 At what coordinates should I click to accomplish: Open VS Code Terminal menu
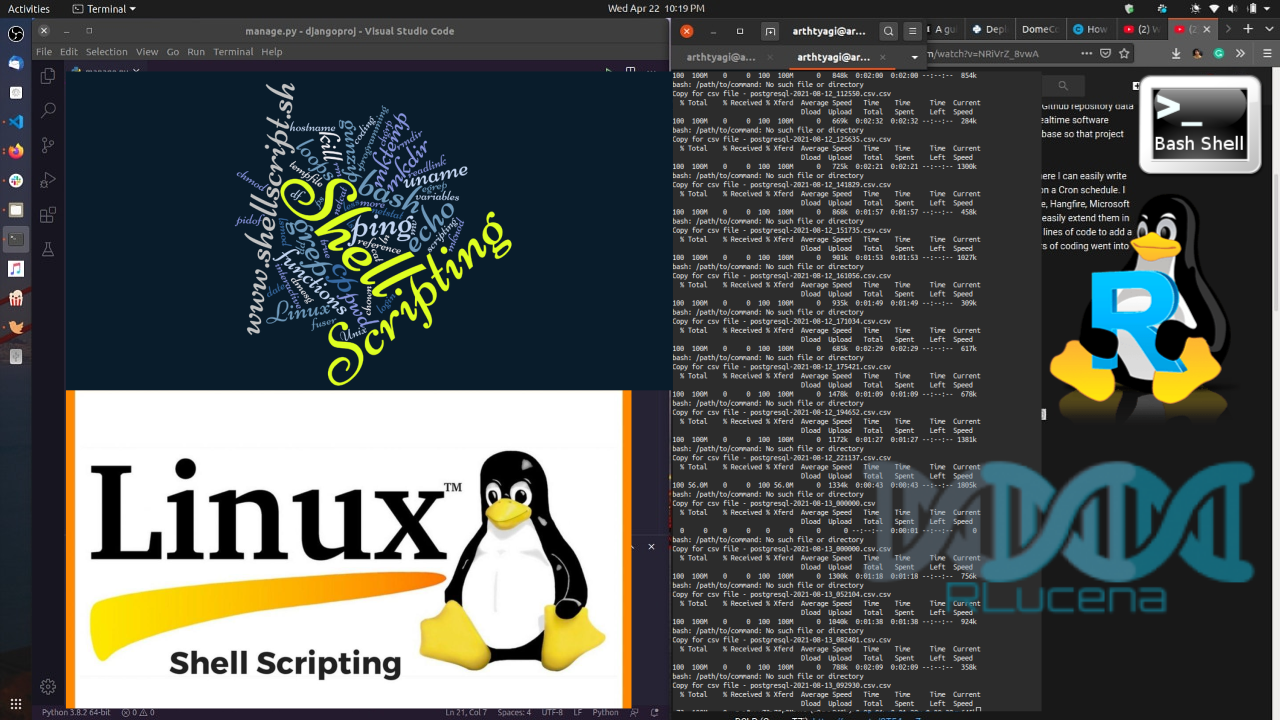[233, 52]
